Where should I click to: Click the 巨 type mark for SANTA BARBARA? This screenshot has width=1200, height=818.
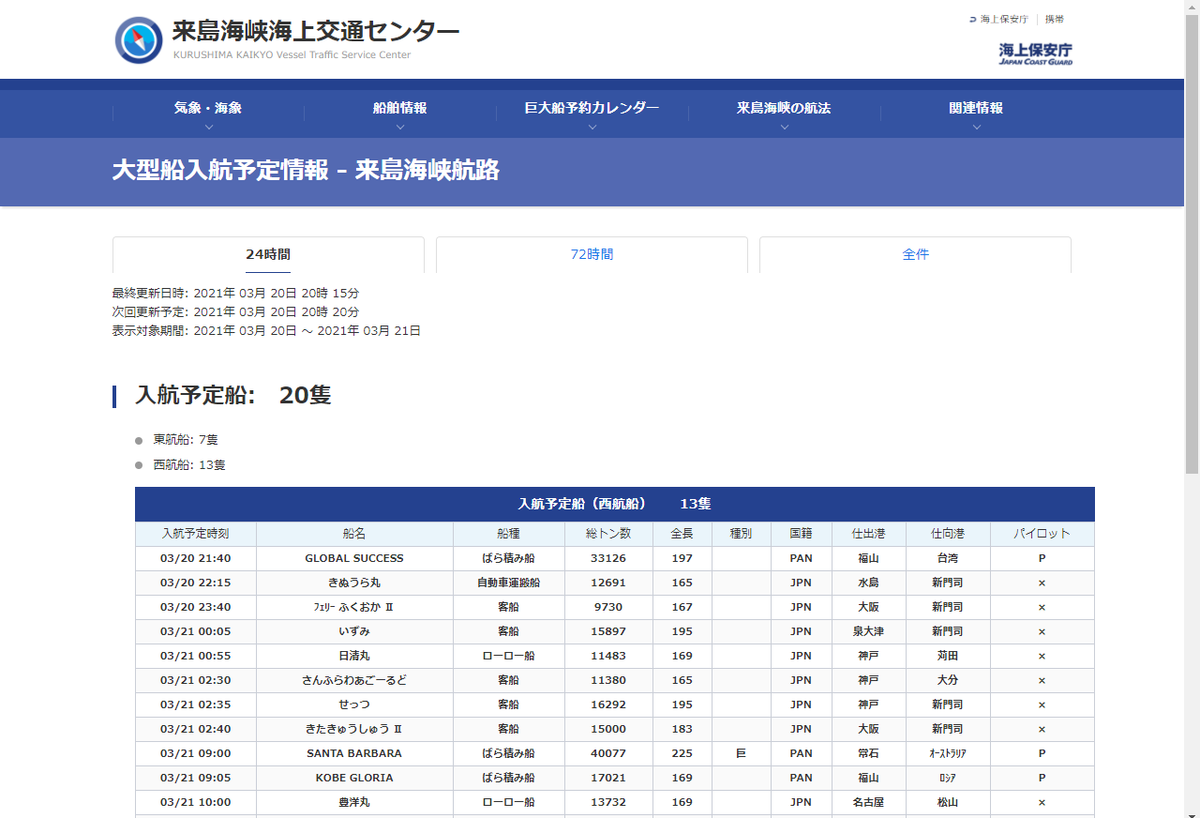coord(742,753)
